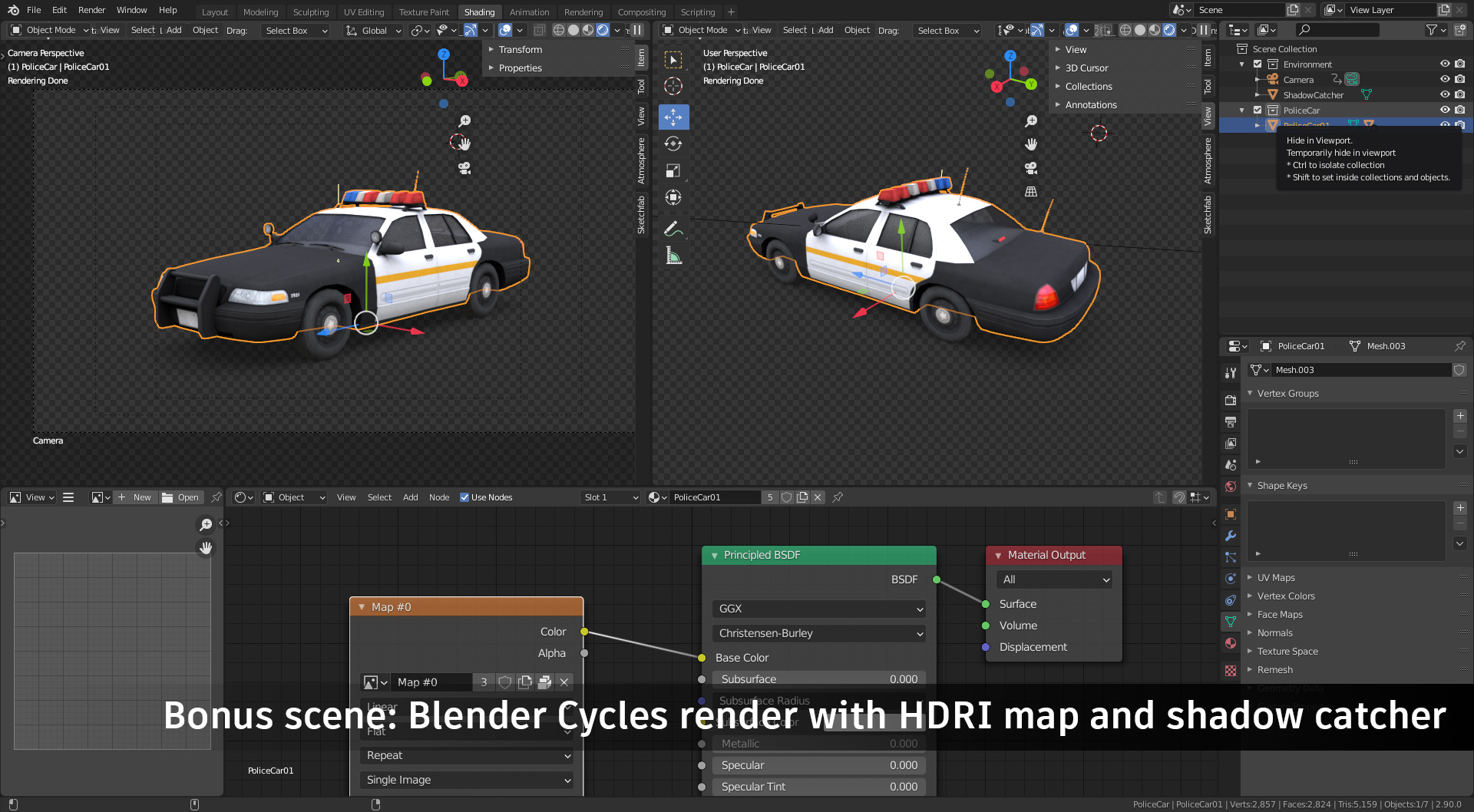This screenshot has height=812, width=1474.
Task: Switch to the Animation workspace tab
Action: 530,12
